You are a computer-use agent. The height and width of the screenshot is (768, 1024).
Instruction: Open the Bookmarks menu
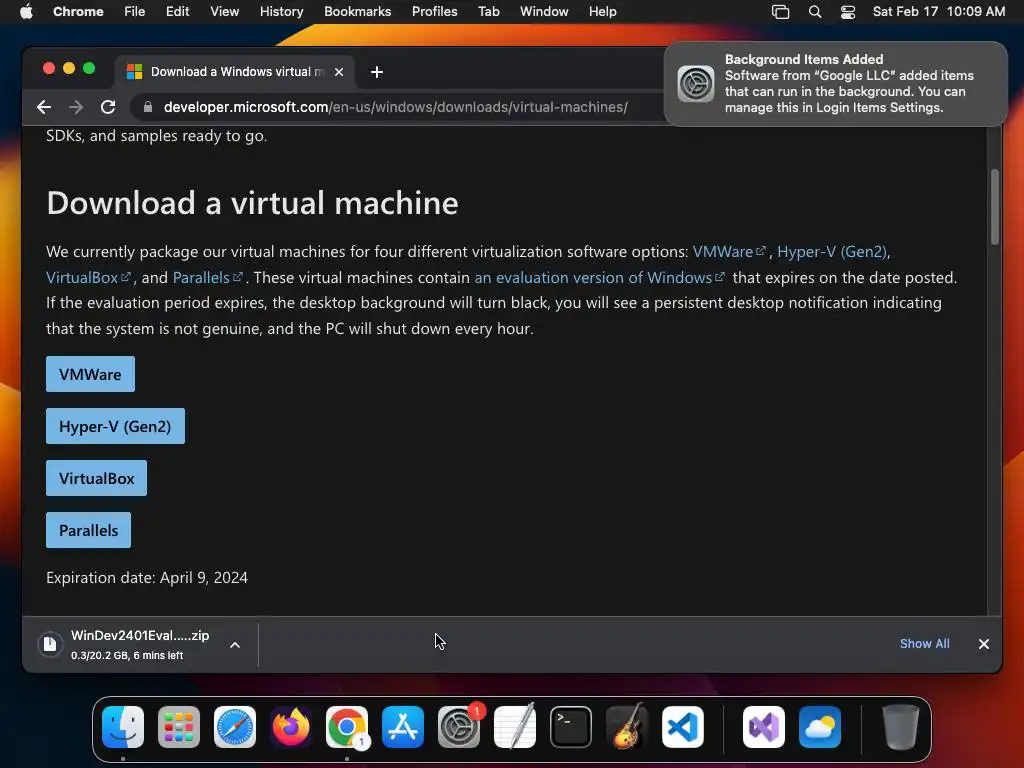pyautogui.click(x=358, y=12)
